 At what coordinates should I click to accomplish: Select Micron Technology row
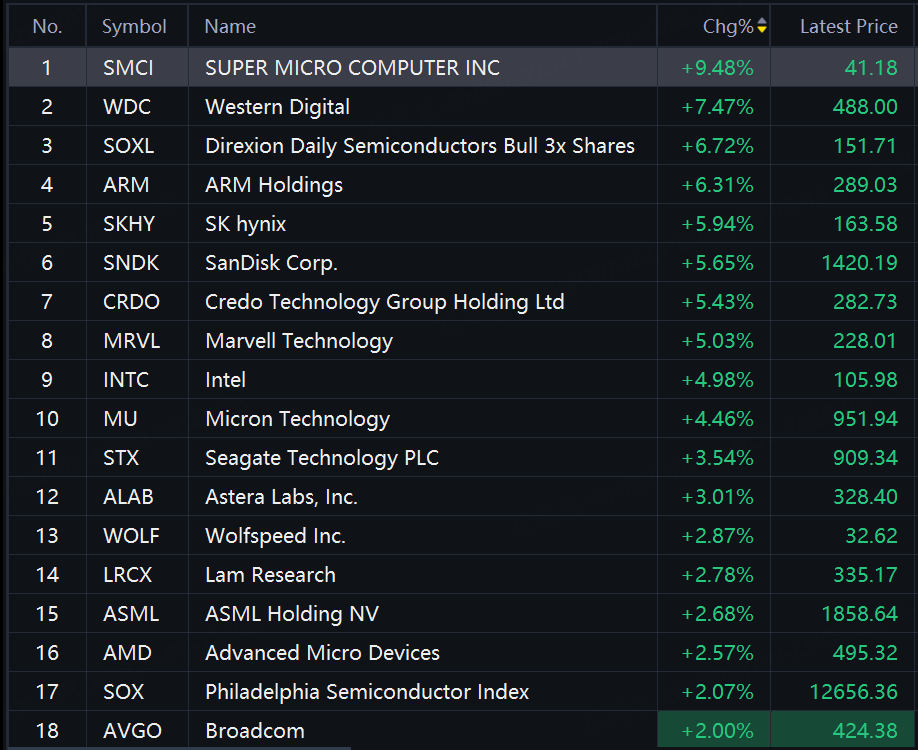(463, 419)
